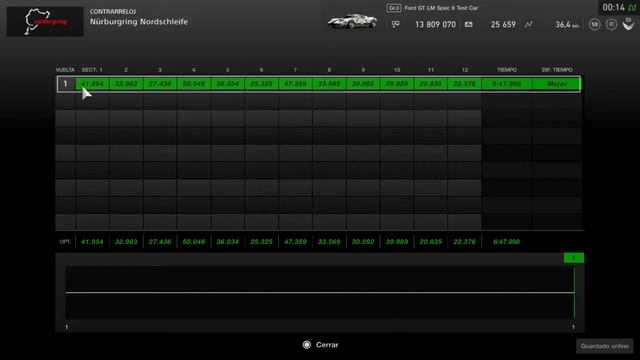Click lap 1 sector 9 time 30.092

pos(363,84)
